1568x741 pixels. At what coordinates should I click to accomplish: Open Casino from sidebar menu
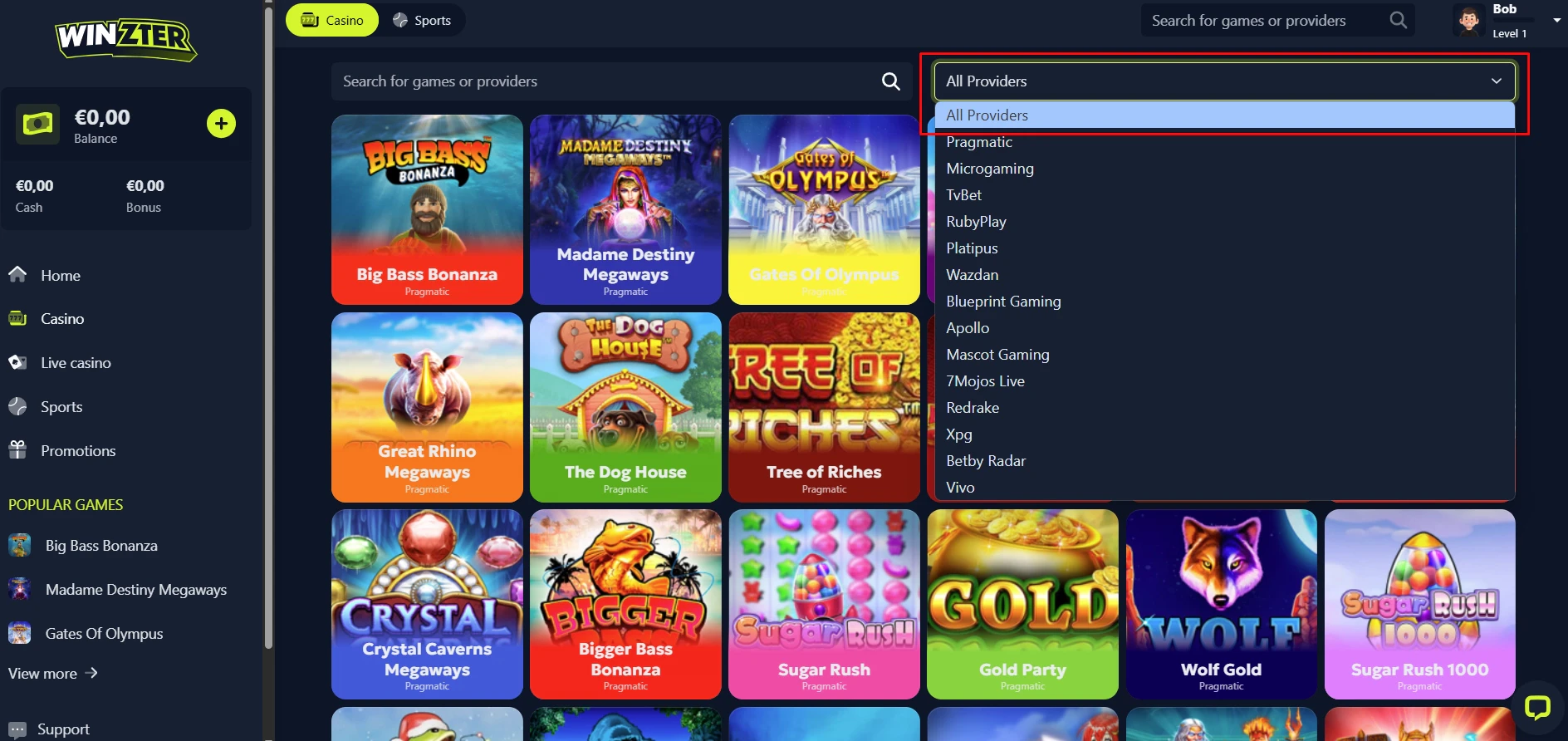tap(62, 318)
